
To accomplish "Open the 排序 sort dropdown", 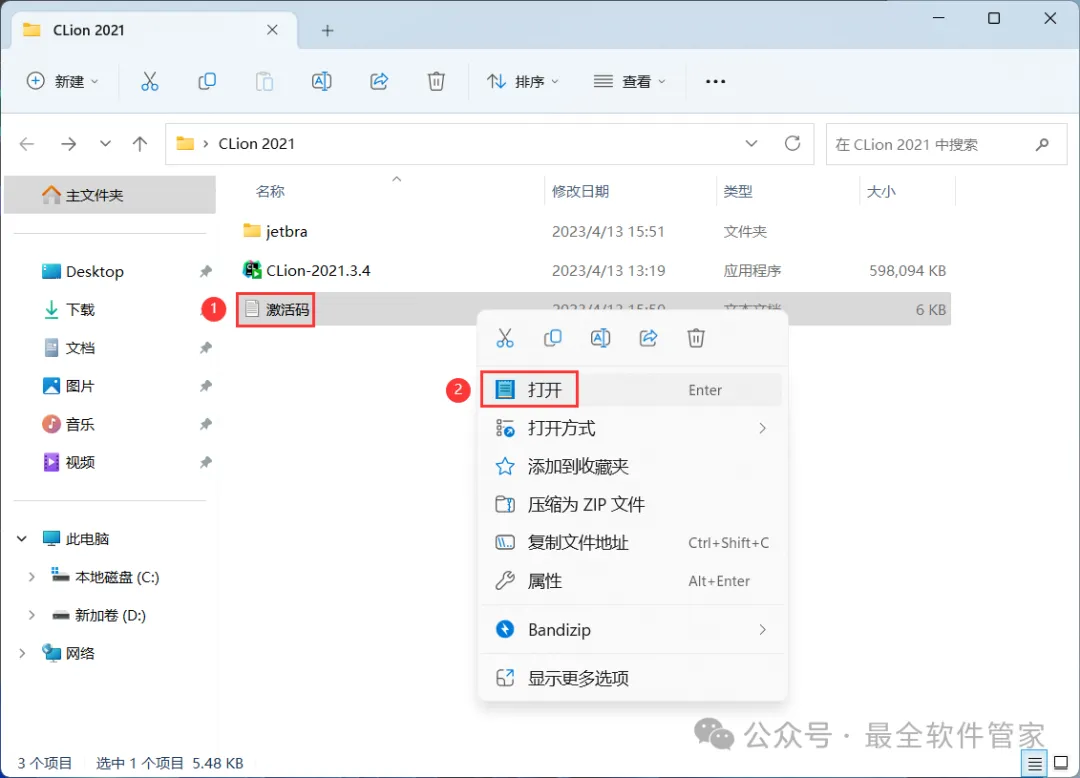I will click(523, 81).
